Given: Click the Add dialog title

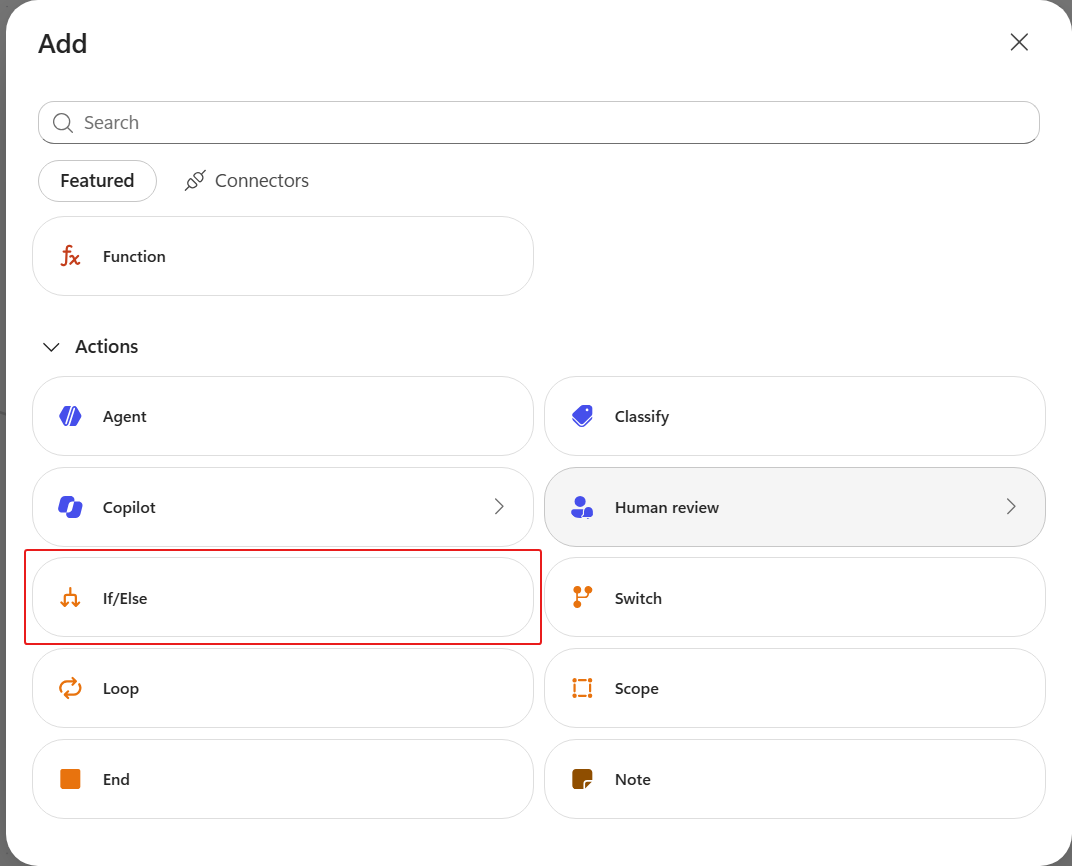Looking at the screenshot, I should 63,44.
